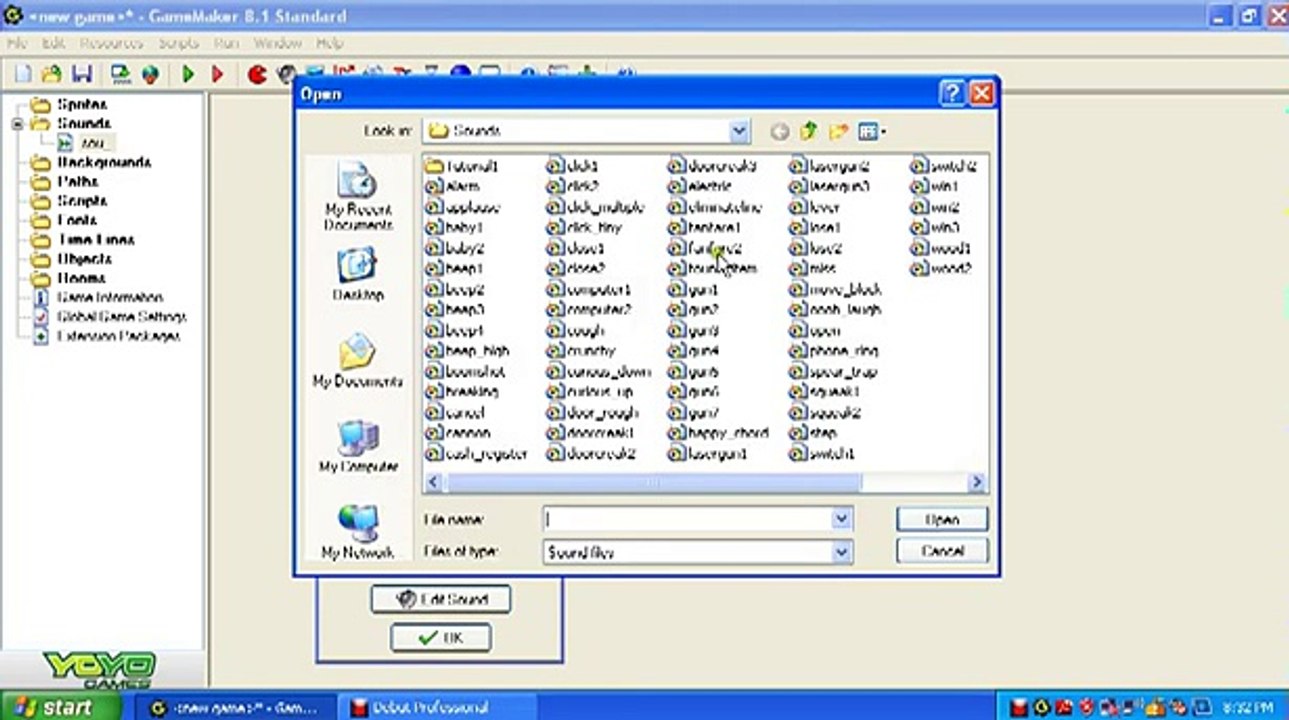The height and width of the screenshot is (720, 1289).
Task: Select the win1 sound file
Action: pos(935,186)
